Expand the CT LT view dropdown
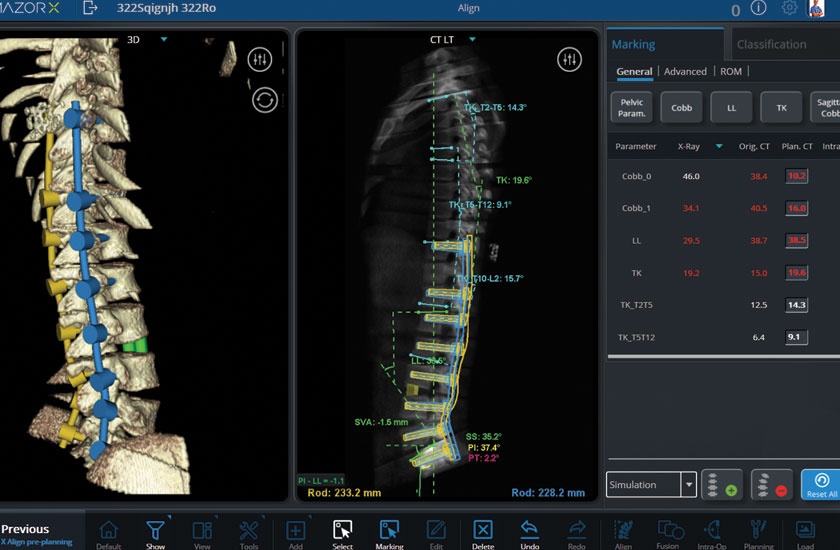Viewport: 840px width, 550px height. (472, 40)
